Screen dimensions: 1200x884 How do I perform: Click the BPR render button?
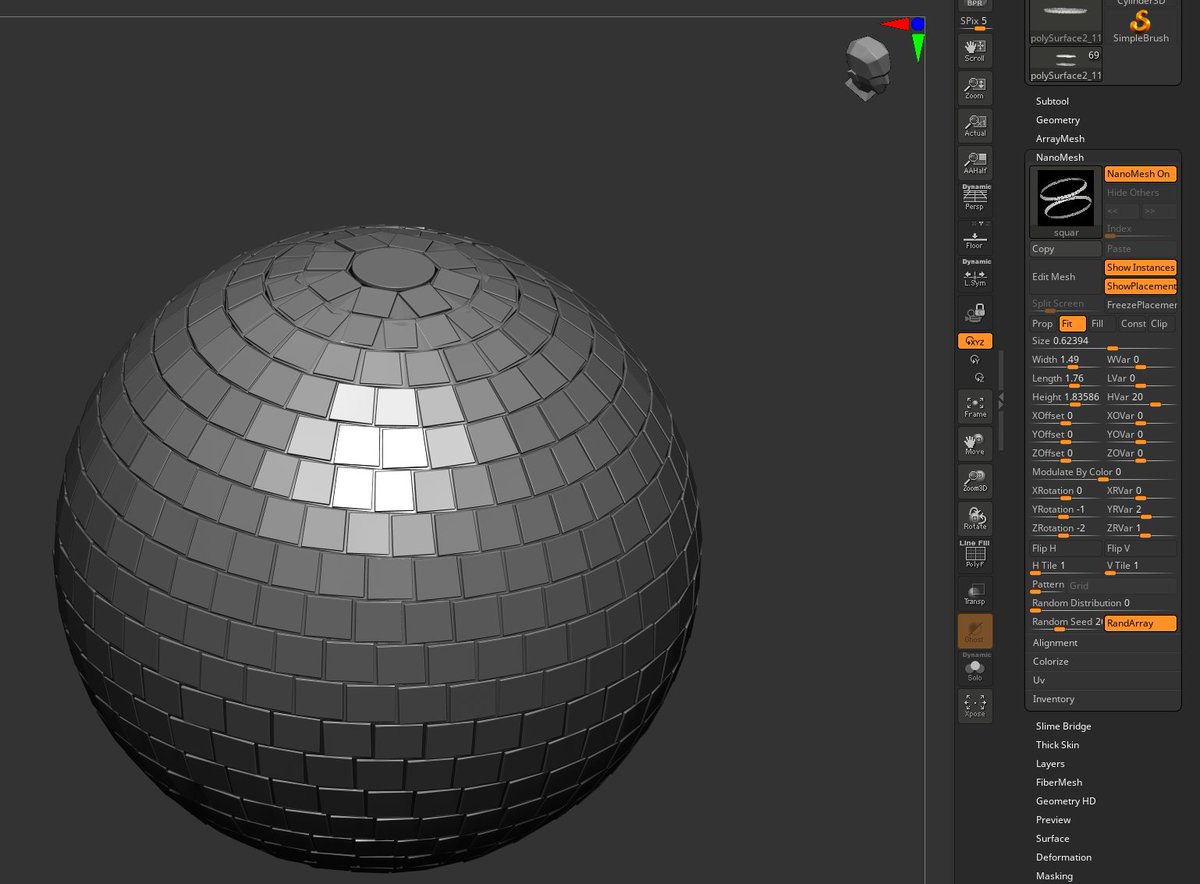[974, 4]
